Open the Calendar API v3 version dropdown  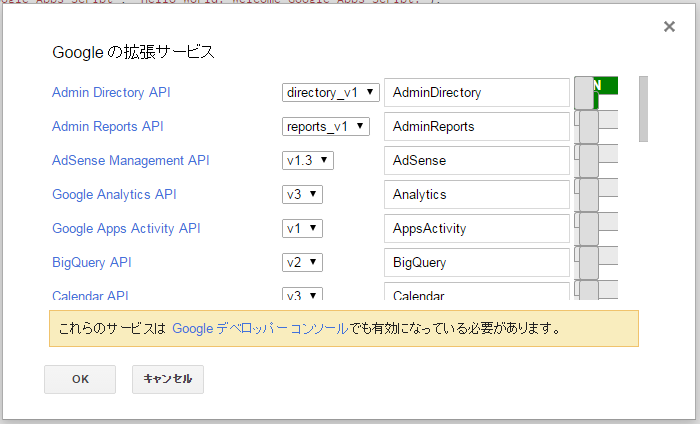(302, 294)
